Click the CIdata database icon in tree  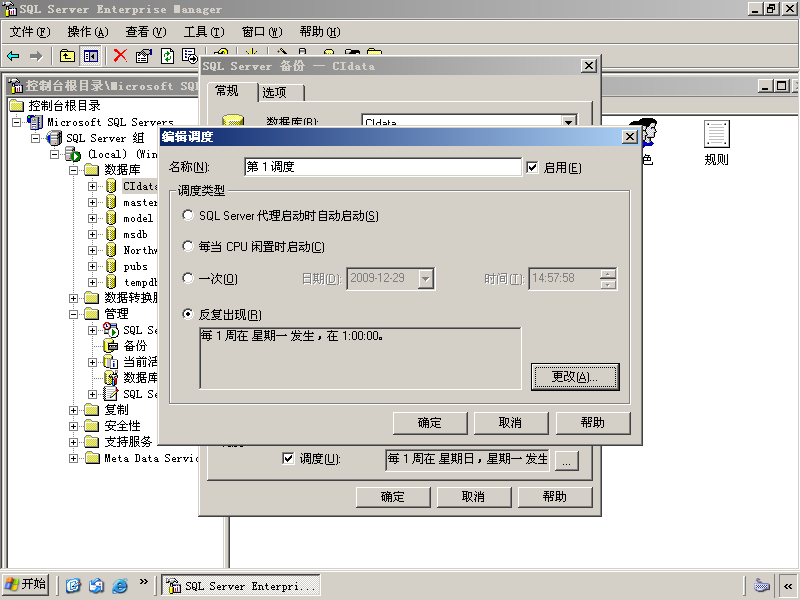[x=111, y=186]
